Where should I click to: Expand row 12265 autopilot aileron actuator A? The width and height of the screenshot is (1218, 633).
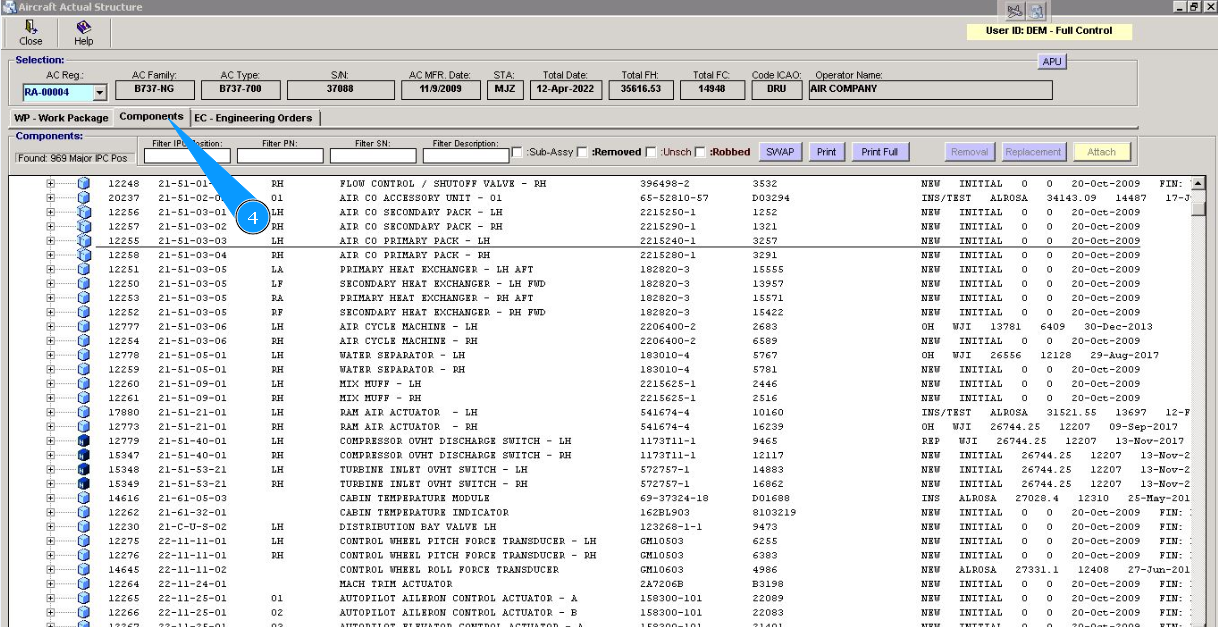[x=50, y=598]
